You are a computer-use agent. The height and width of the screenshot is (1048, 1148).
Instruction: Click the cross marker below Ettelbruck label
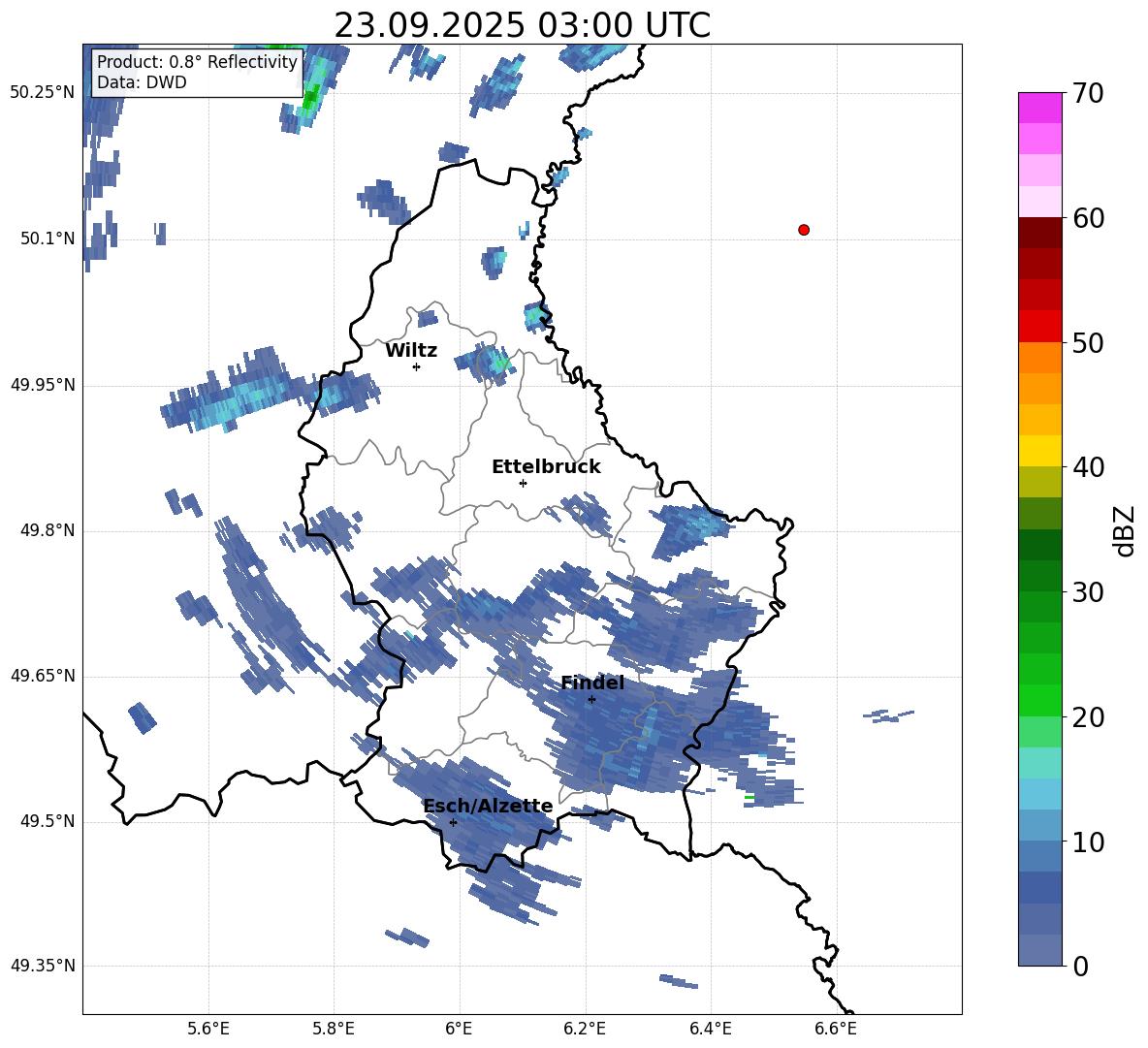pos(523,483)
